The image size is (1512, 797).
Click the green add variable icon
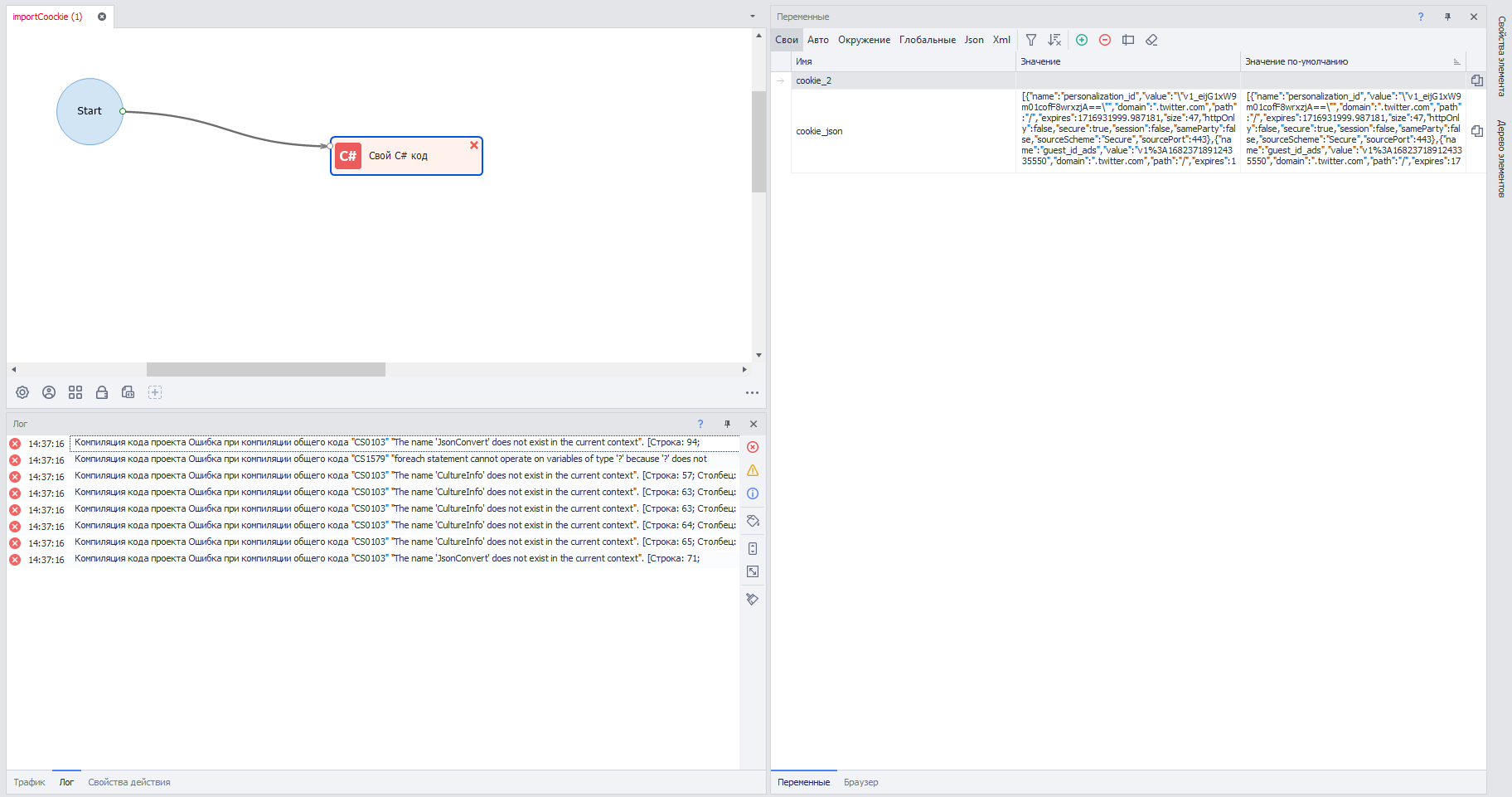point(1082,40)
